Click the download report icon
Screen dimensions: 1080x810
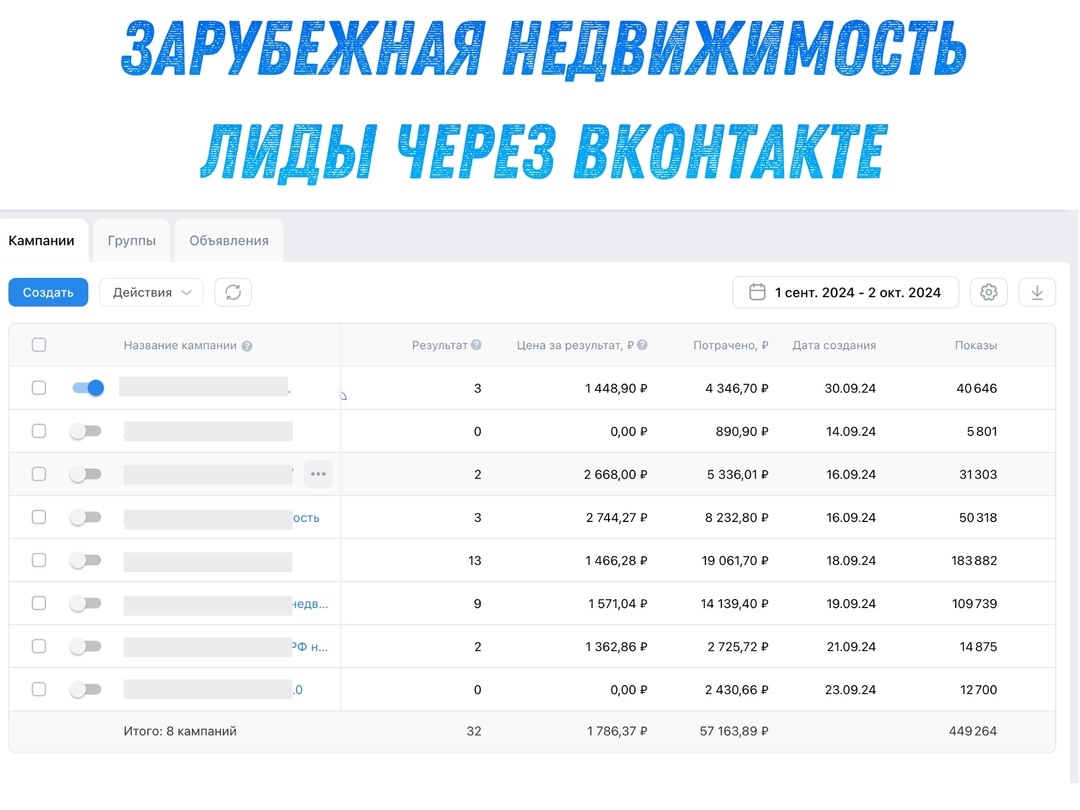[1037, 292]
